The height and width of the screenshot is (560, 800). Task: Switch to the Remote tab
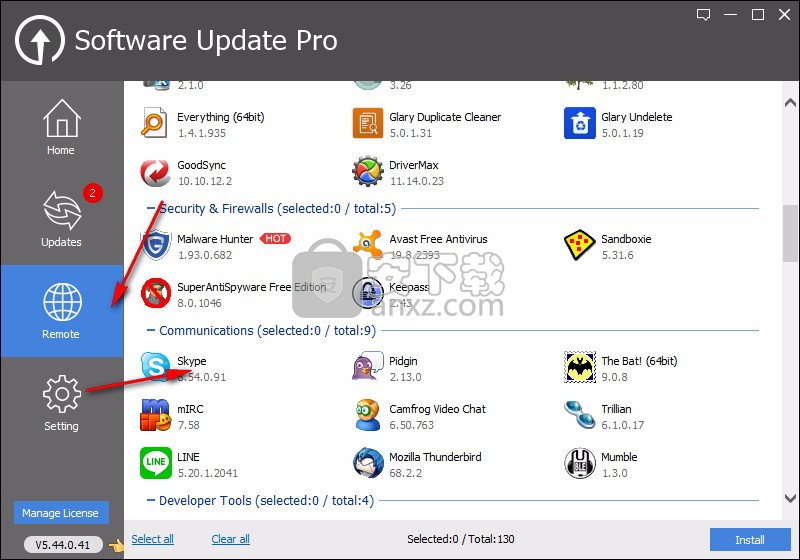(x=61, y=311)
